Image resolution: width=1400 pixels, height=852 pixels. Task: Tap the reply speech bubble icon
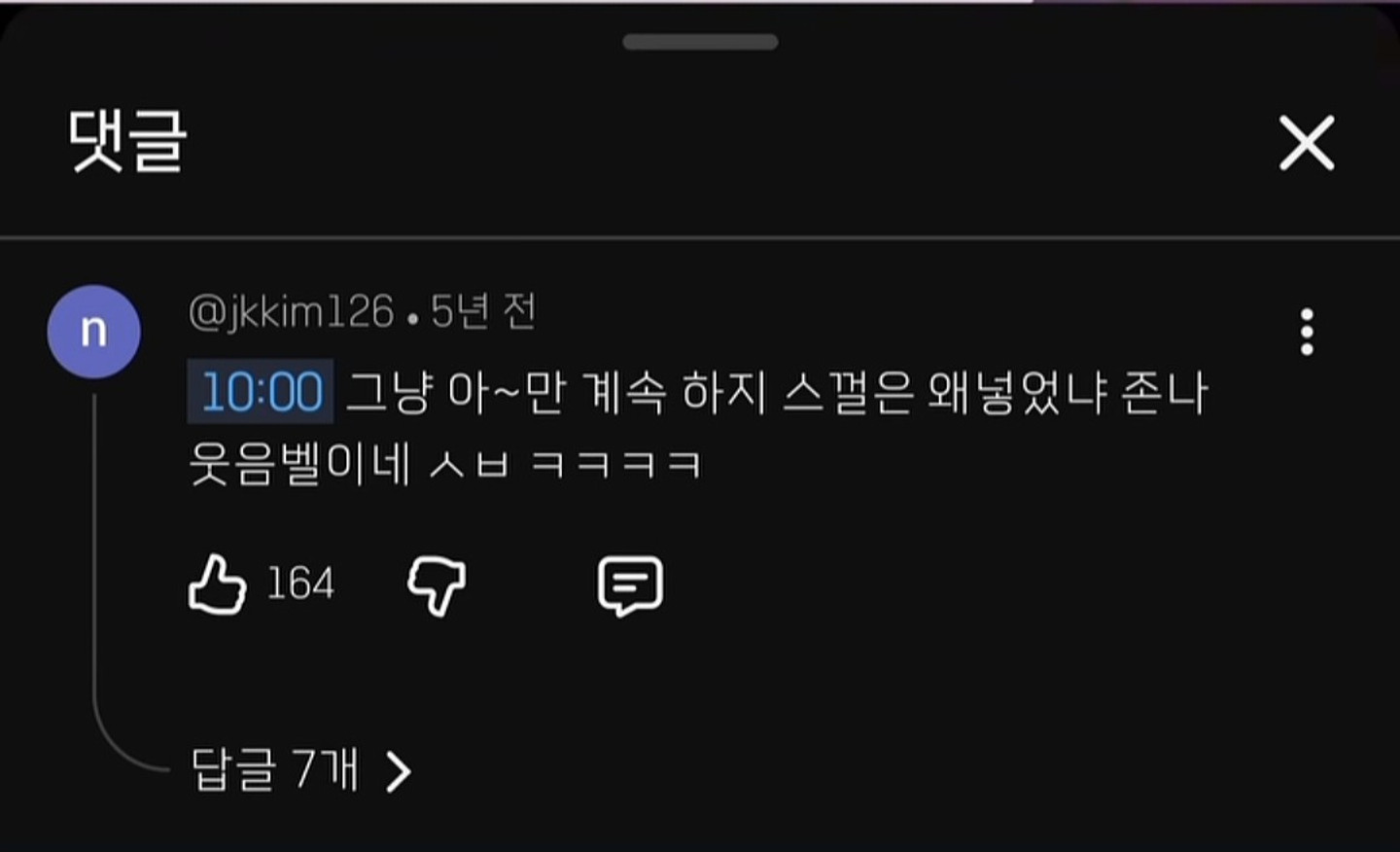(630, 586)
